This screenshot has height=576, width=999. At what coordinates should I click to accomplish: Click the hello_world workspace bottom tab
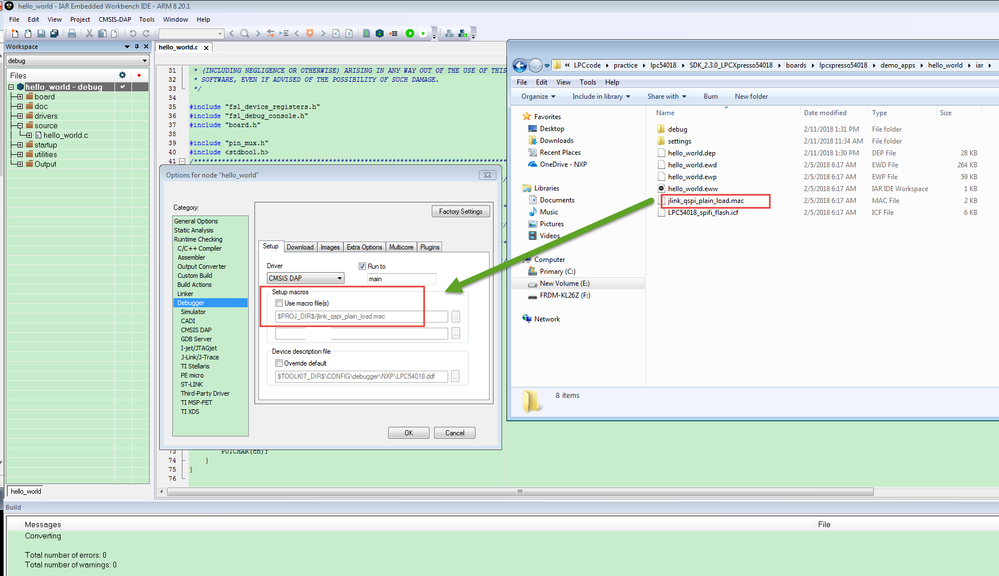[x=25, y=491]
